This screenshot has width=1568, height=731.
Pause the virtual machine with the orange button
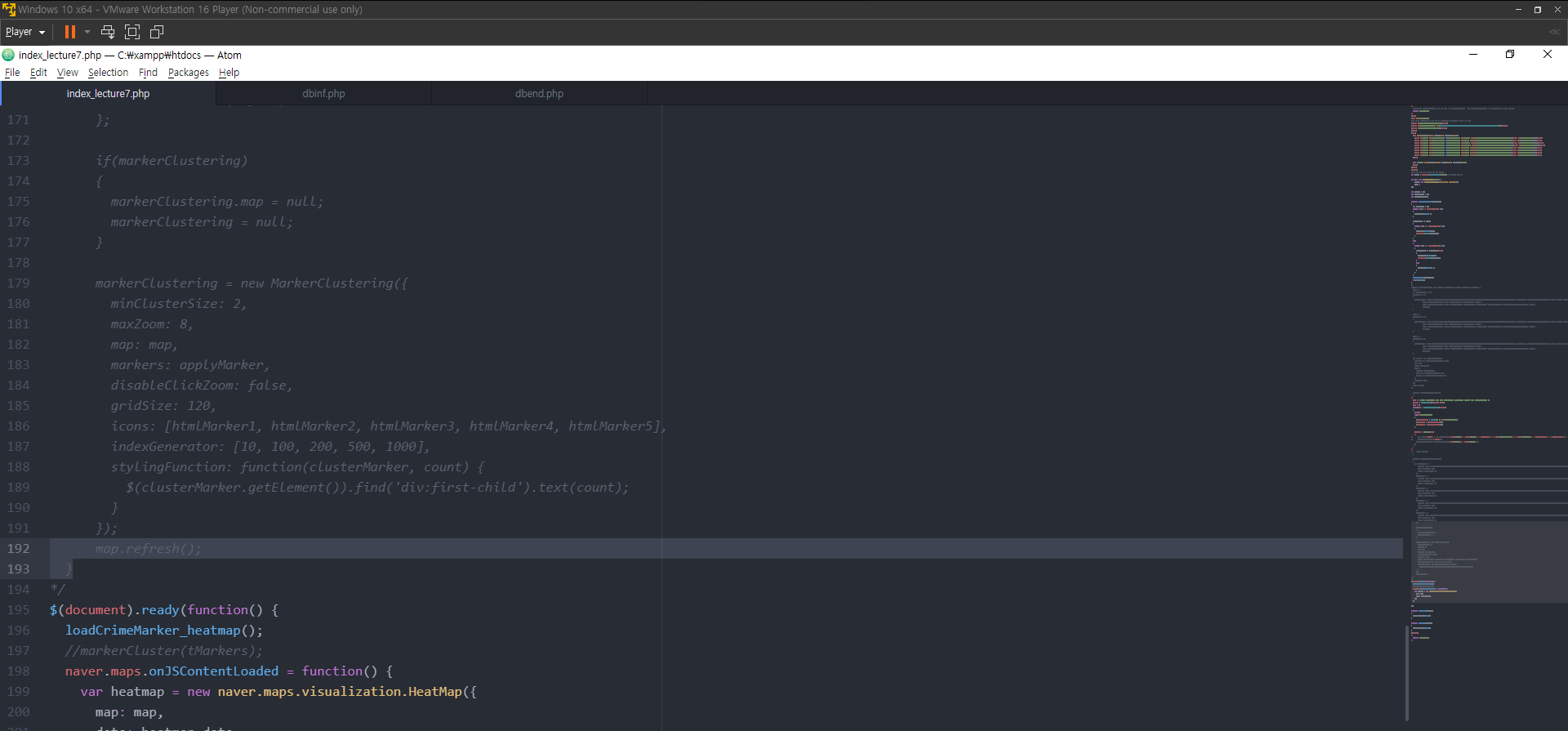pyautogui.click(x=70, y=32)
